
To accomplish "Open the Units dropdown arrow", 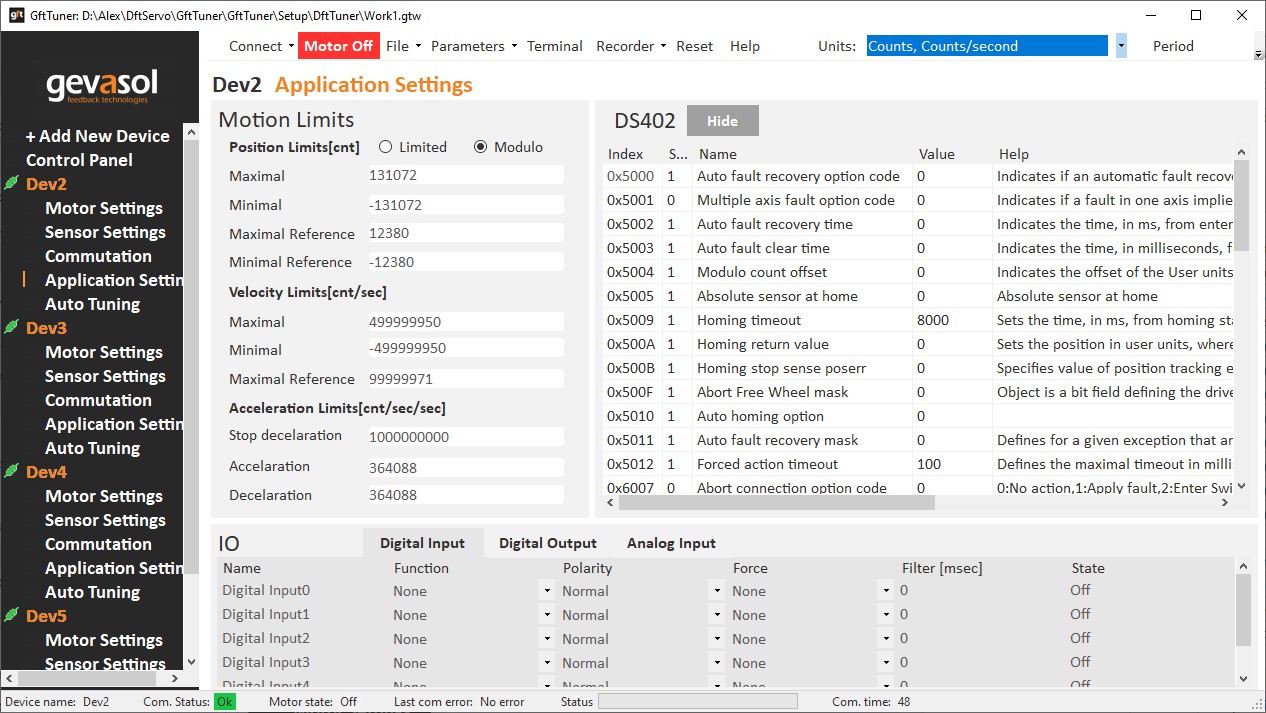I will [x=1121, y=46].
